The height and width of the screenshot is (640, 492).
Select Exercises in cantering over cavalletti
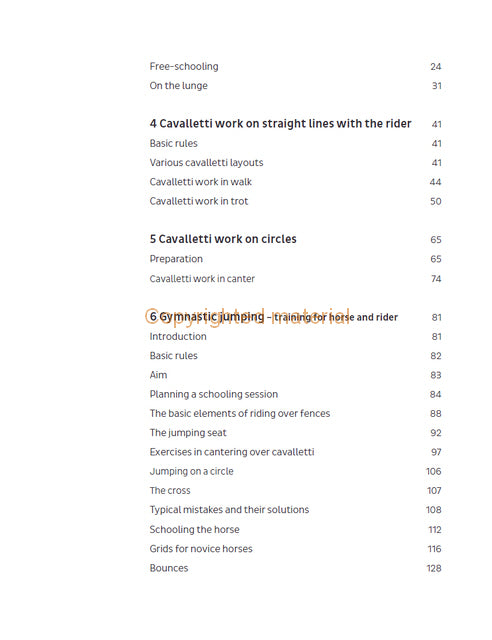232,452
